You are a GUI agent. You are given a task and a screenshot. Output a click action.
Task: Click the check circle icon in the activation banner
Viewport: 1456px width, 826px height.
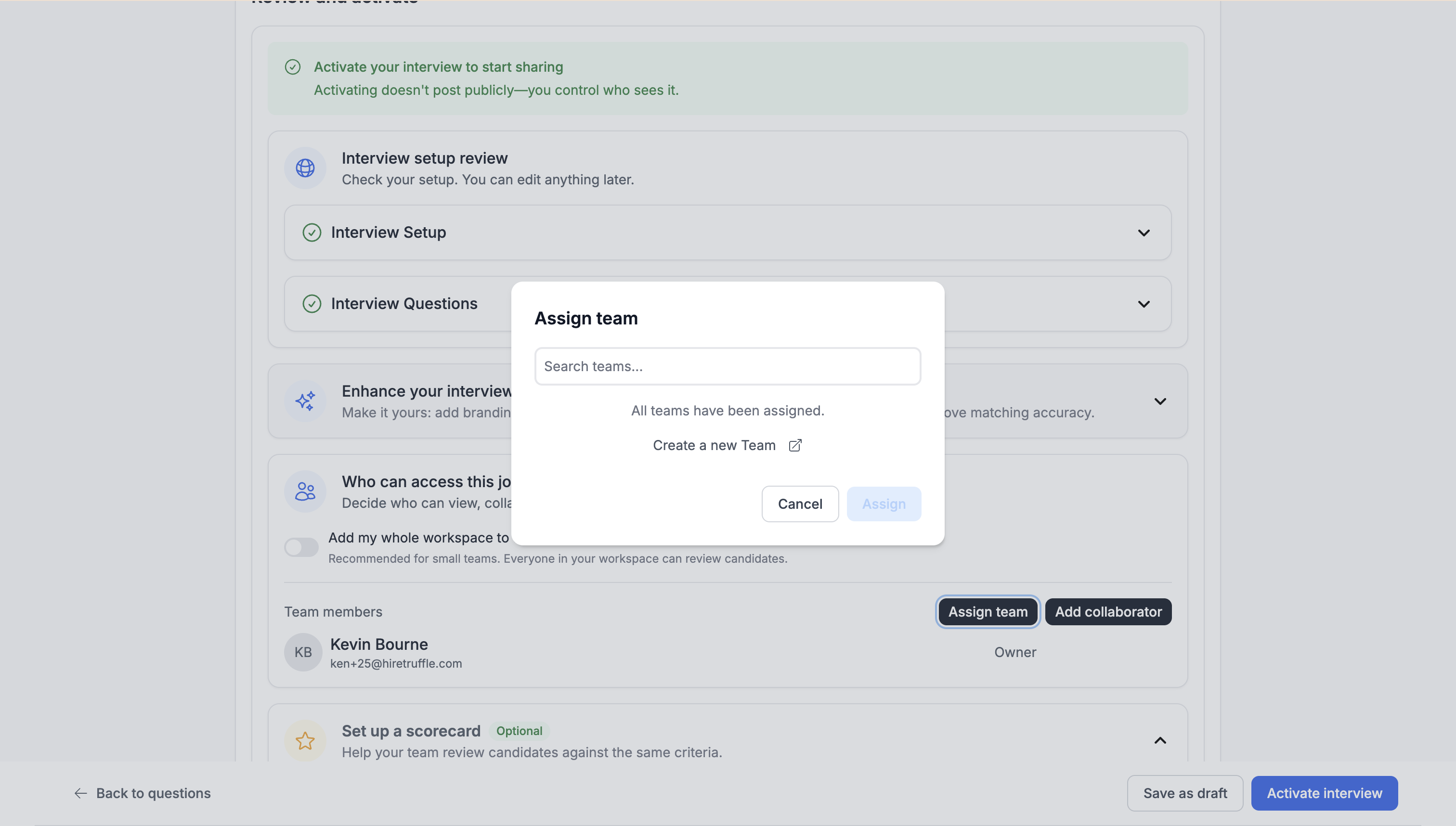coord(292,67)
